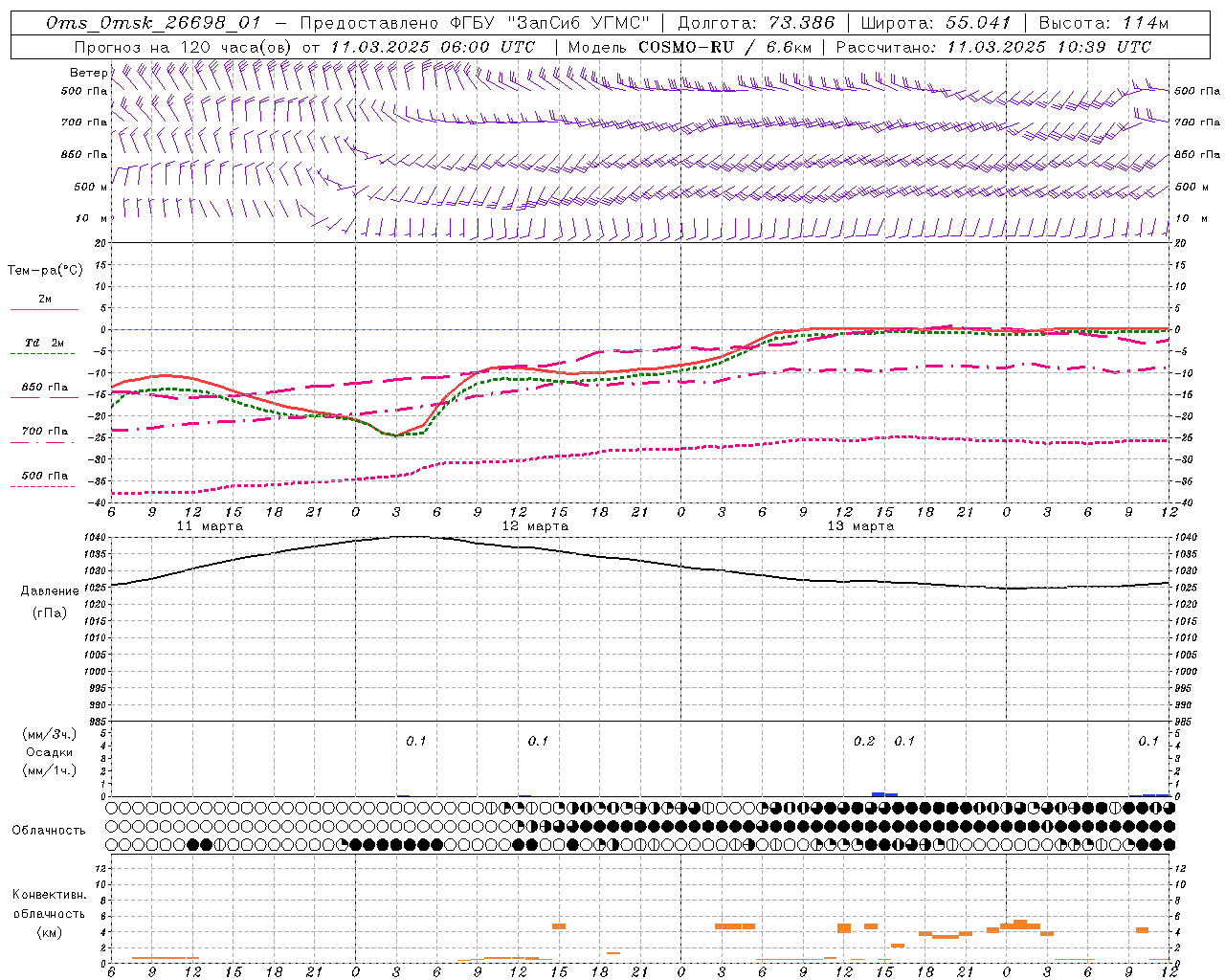
Task: Click the Ветер wind panel label
Action: (x=88, y=73)
